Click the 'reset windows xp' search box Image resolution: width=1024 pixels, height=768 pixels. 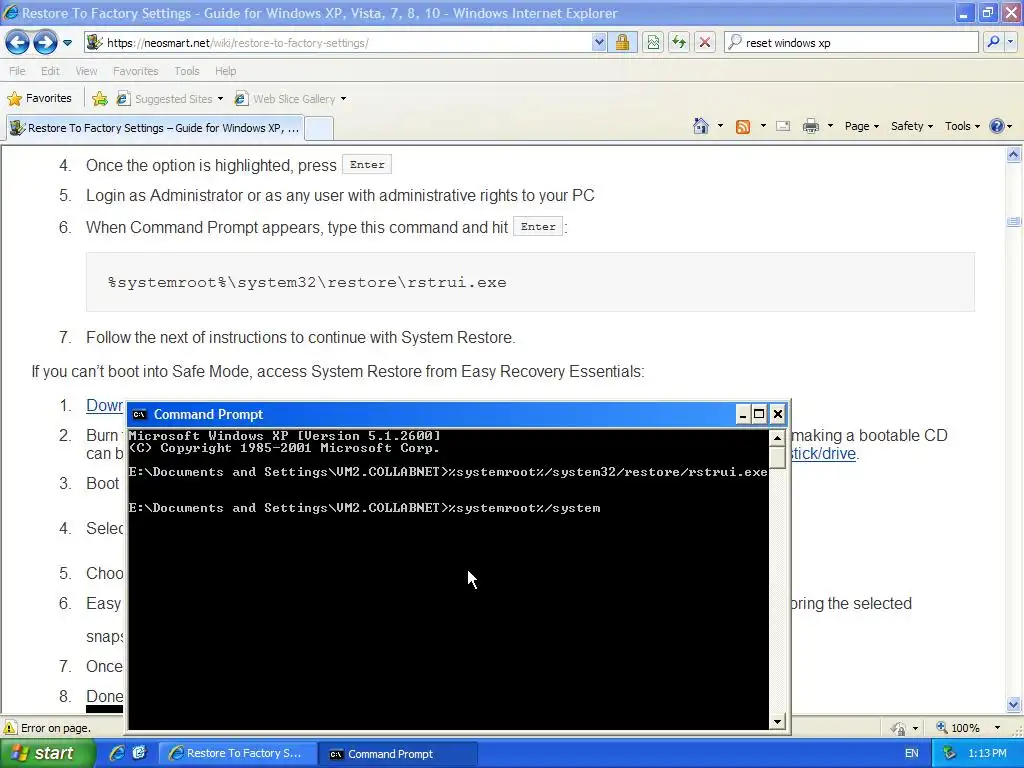tap(852, 43)
